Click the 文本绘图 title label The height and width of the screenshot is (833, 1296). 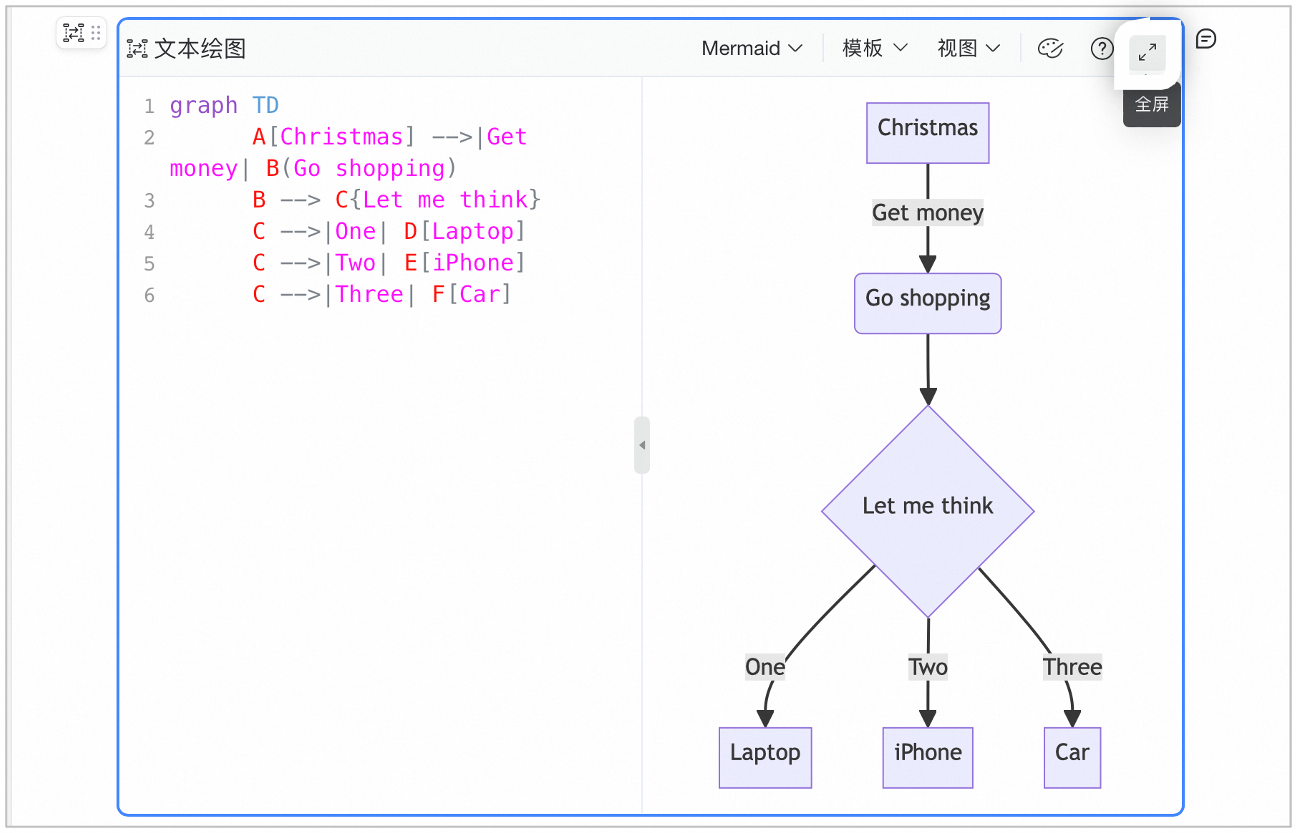tap(200, 48)
